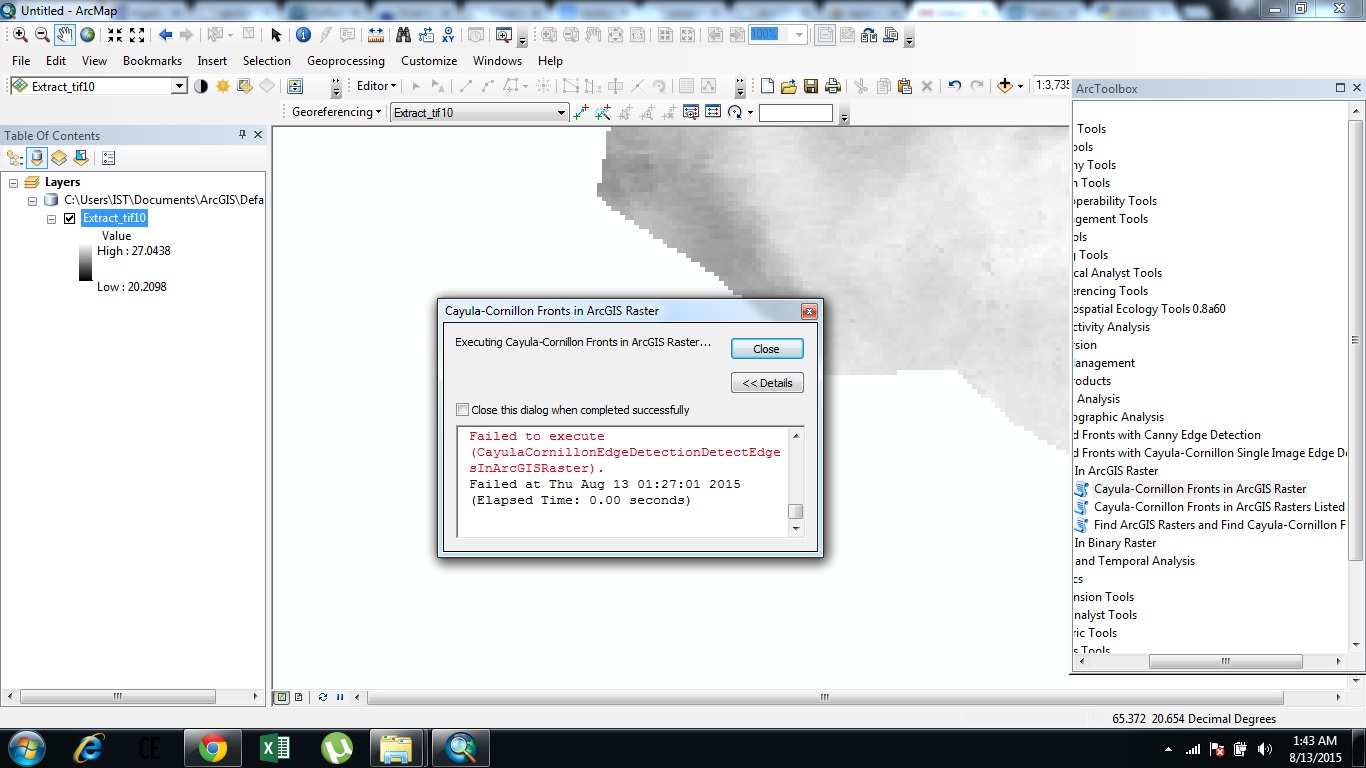The width and height of the screenshot is (1366, 768).
Task: Open the Create Viewer Window tool
Action: click(x=503, y=35)
